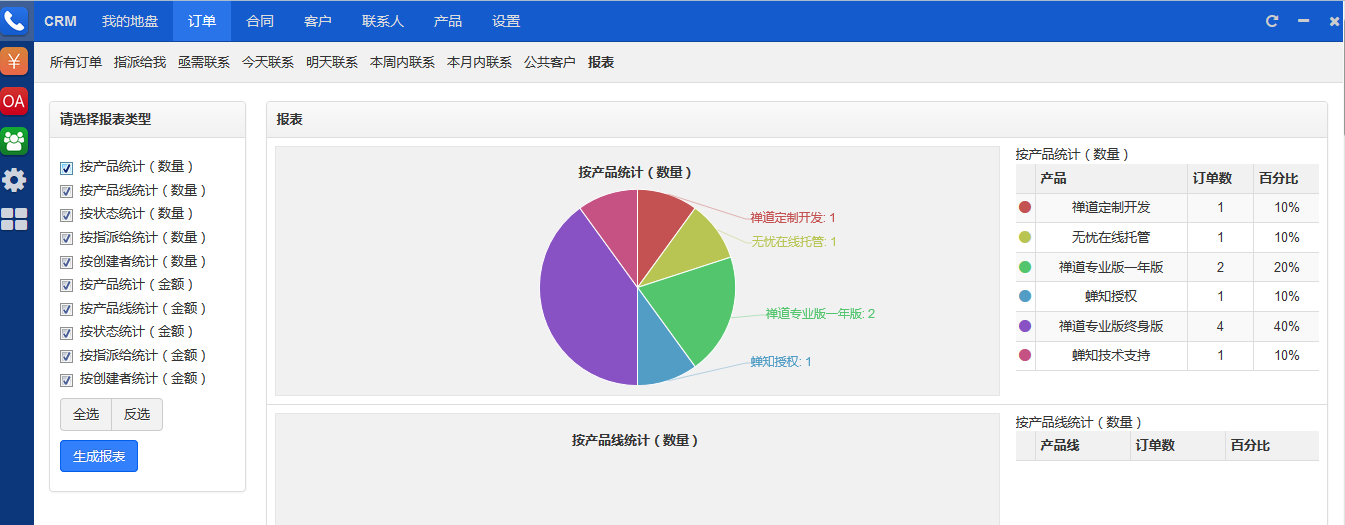Switch to 本周内联系 tab
This screenshot has width=1345, height=525.
click(402, 62)
